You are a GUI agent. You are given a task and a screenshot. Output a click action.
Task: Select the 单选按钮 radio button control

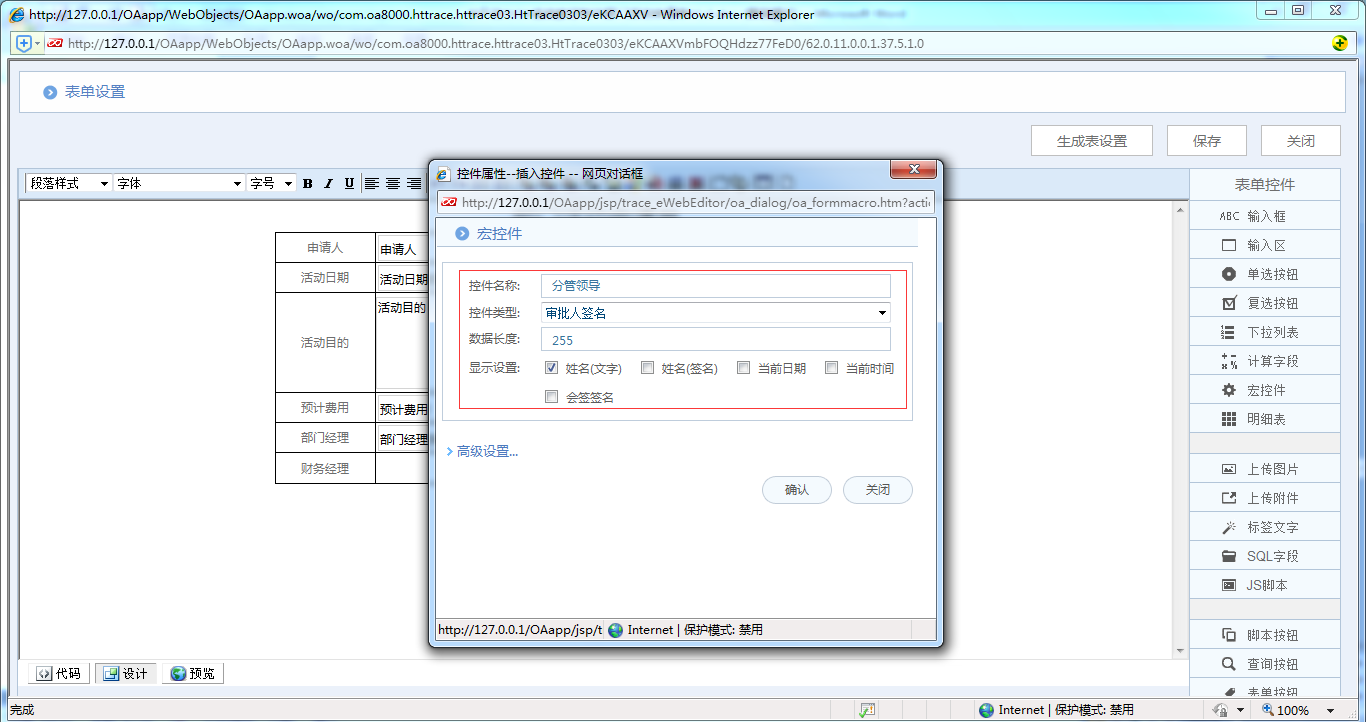pyautogui.click(x=1264, y=273)
